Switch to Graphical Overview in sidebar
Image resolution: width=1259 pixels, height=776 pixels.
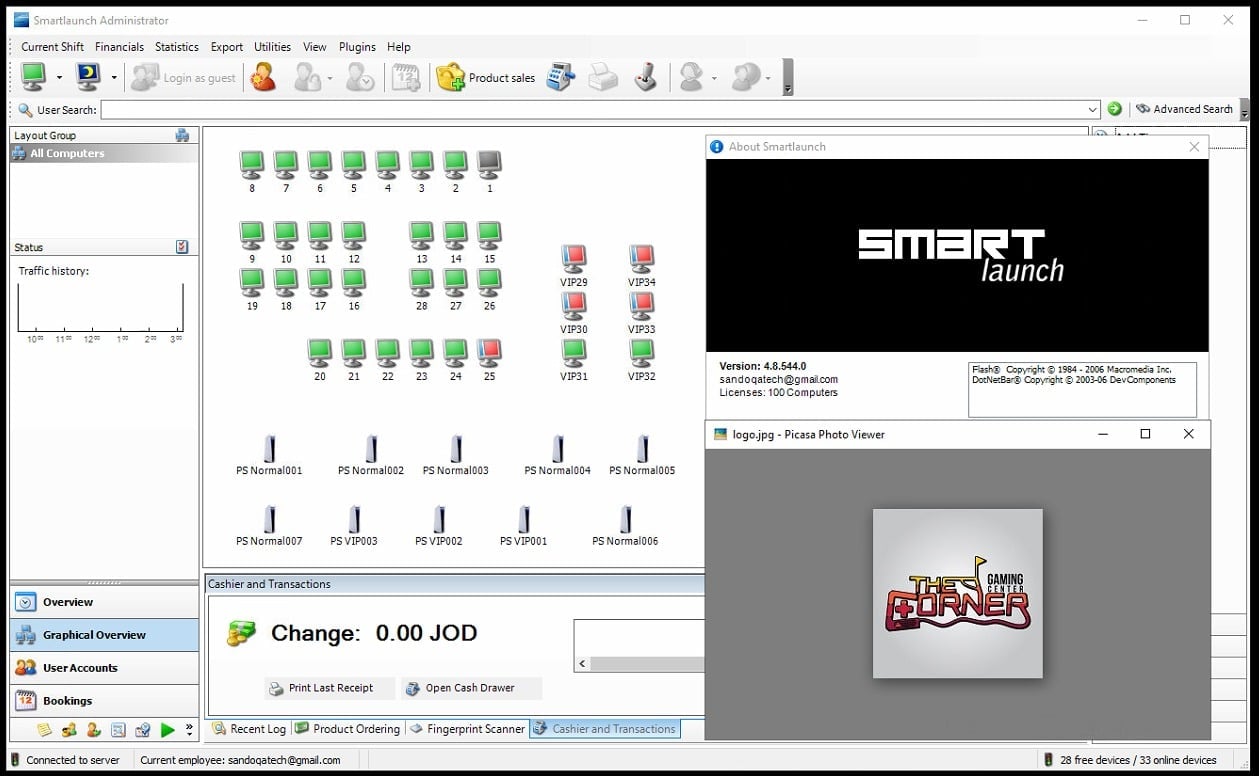[104, 635]
